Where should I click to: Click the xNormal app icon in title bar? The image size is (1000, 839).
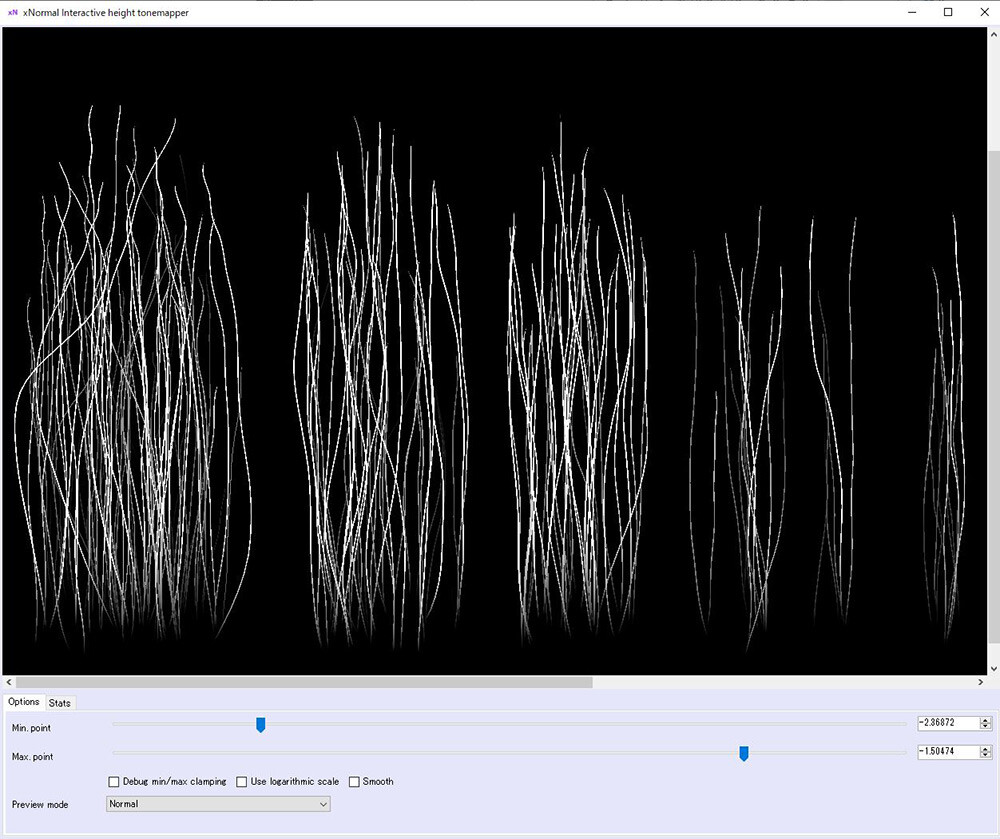coord(12,12)
